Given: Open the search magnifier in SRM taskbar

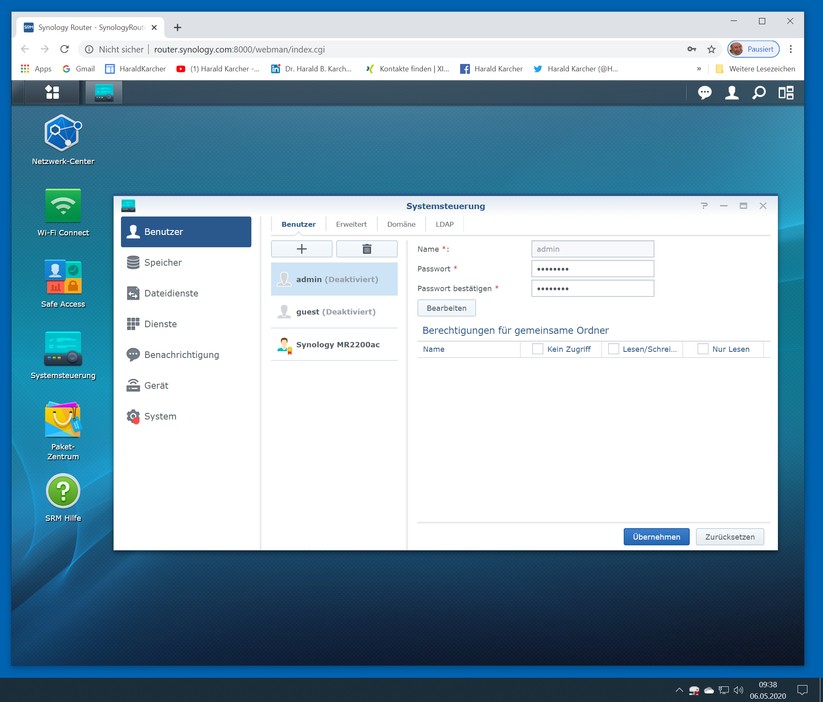Looking at the screenshot, I should click(759, 93).
